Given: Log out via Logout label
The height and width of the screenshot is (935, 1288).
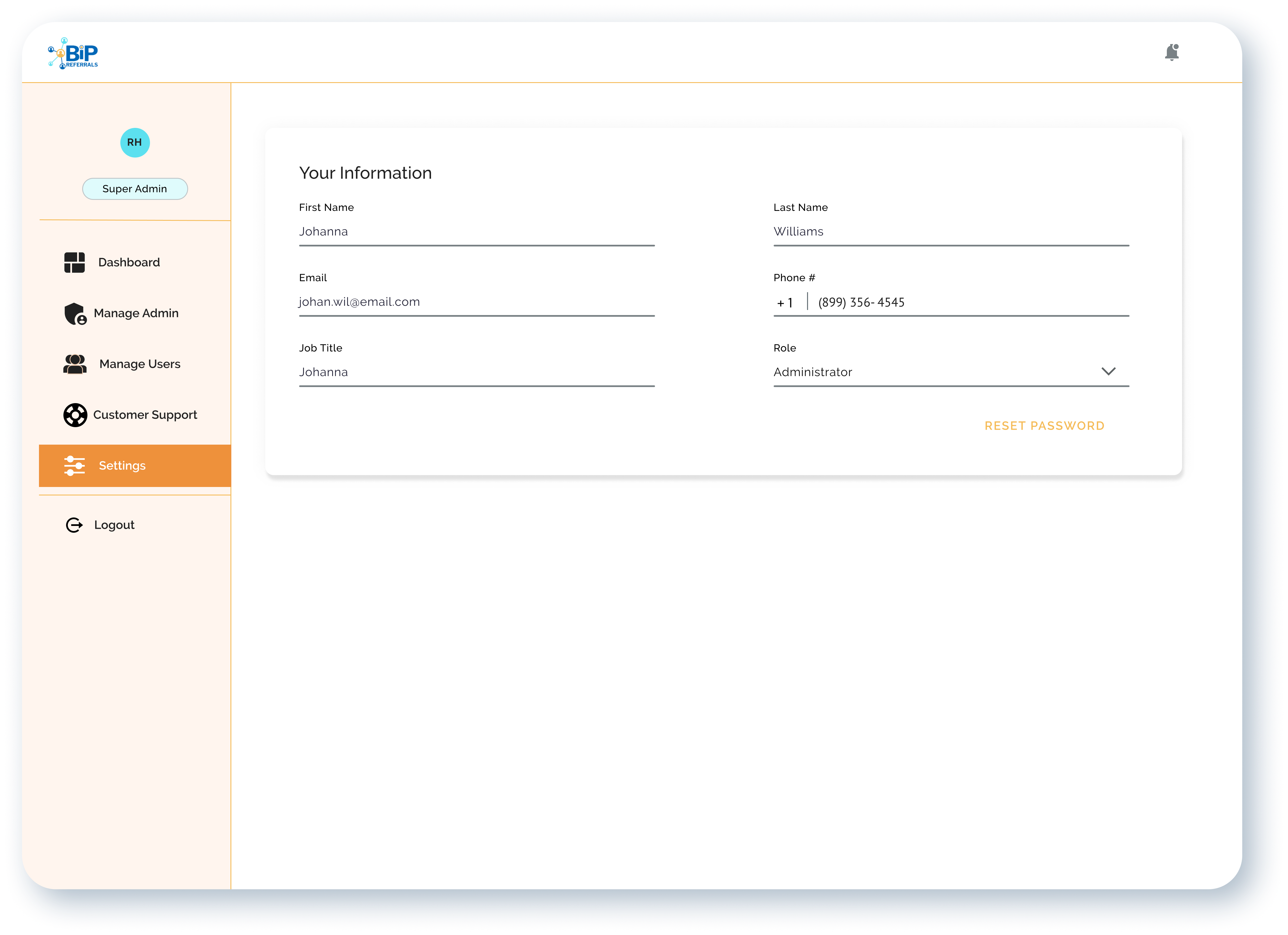Looking at the screenshot, I should point(114,525).
